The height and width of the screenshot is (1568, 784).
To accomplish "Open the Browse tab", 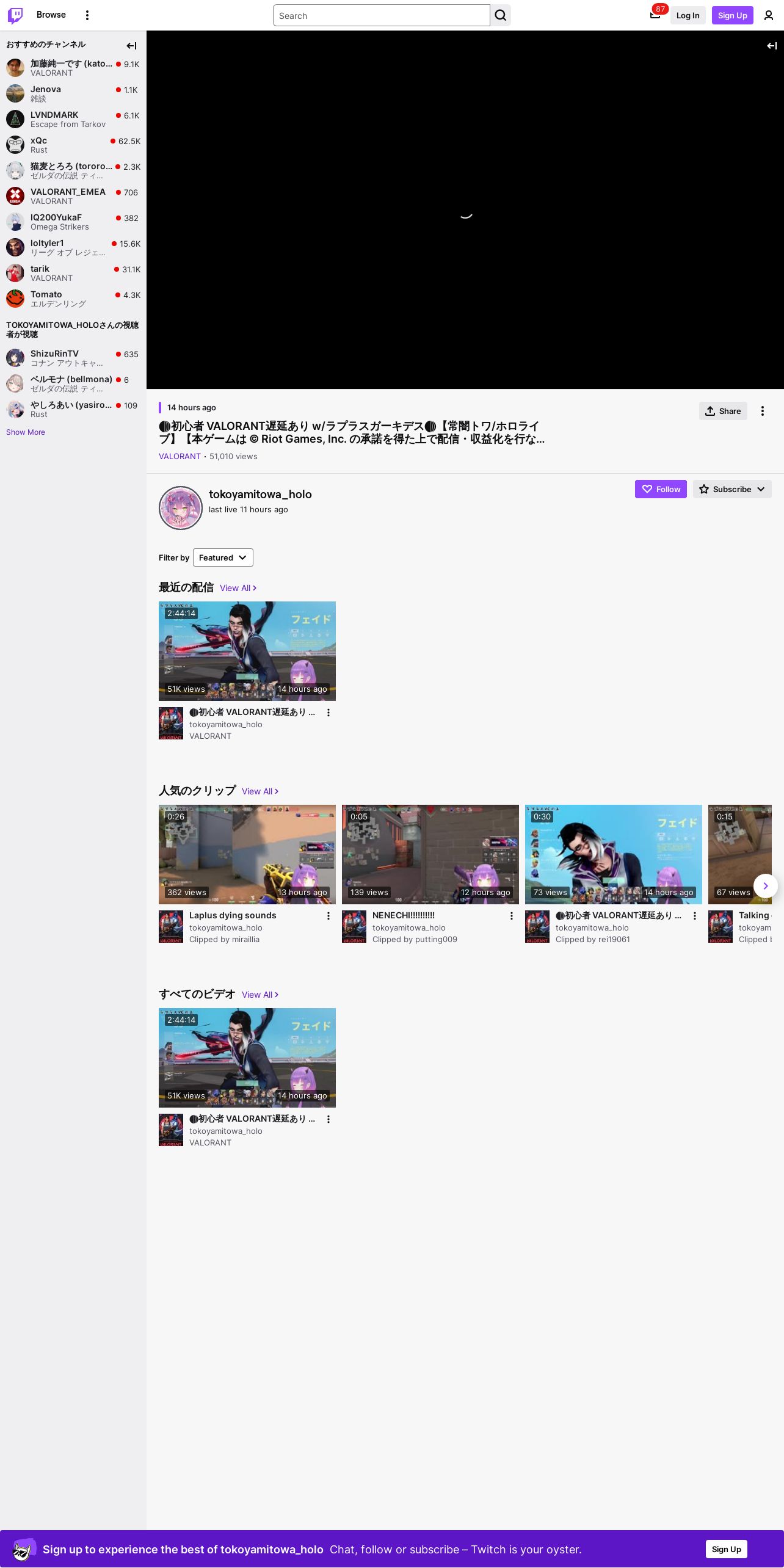I will click(51, 15).
